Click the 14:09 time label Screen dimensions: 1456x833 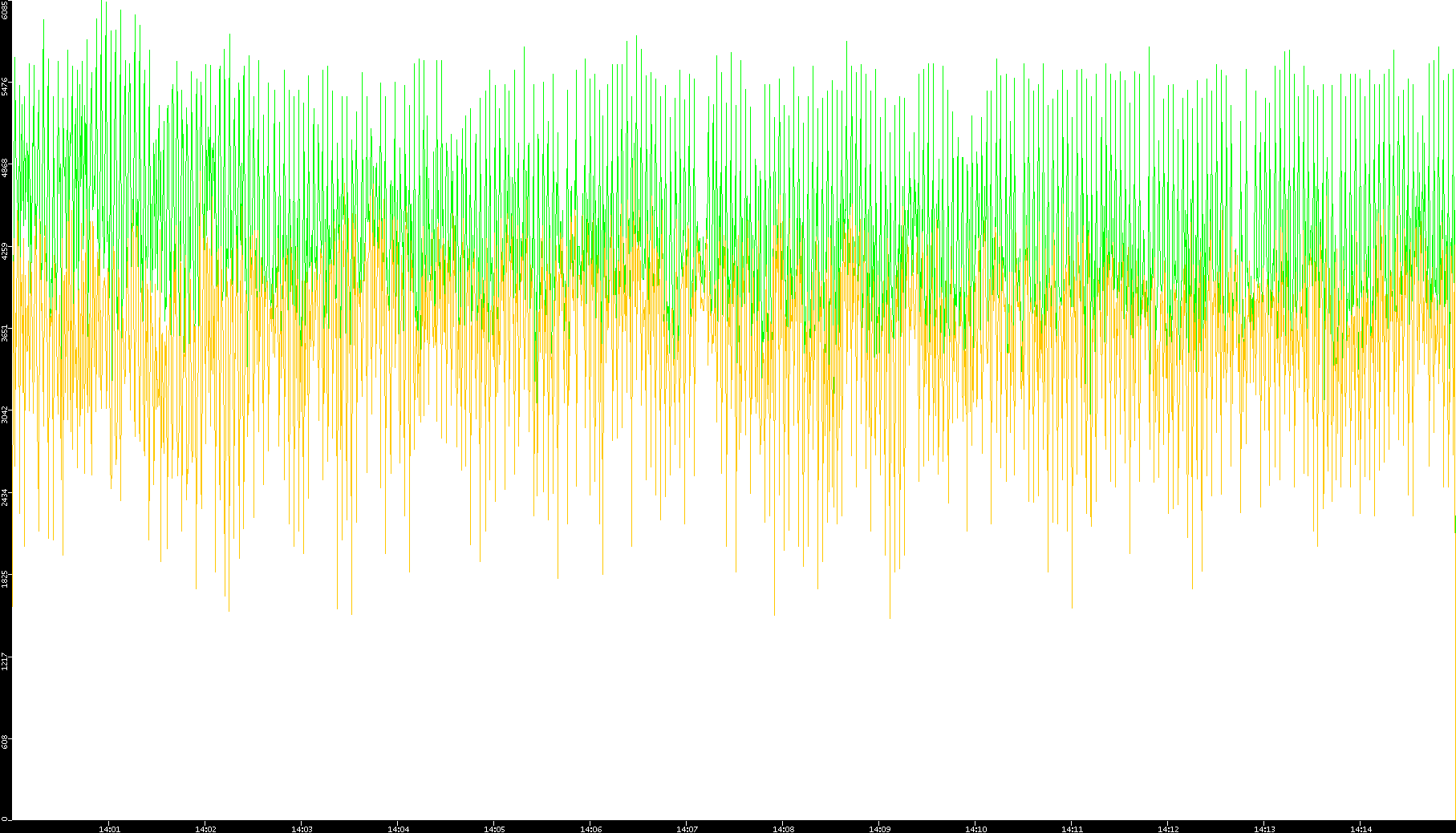879,829
